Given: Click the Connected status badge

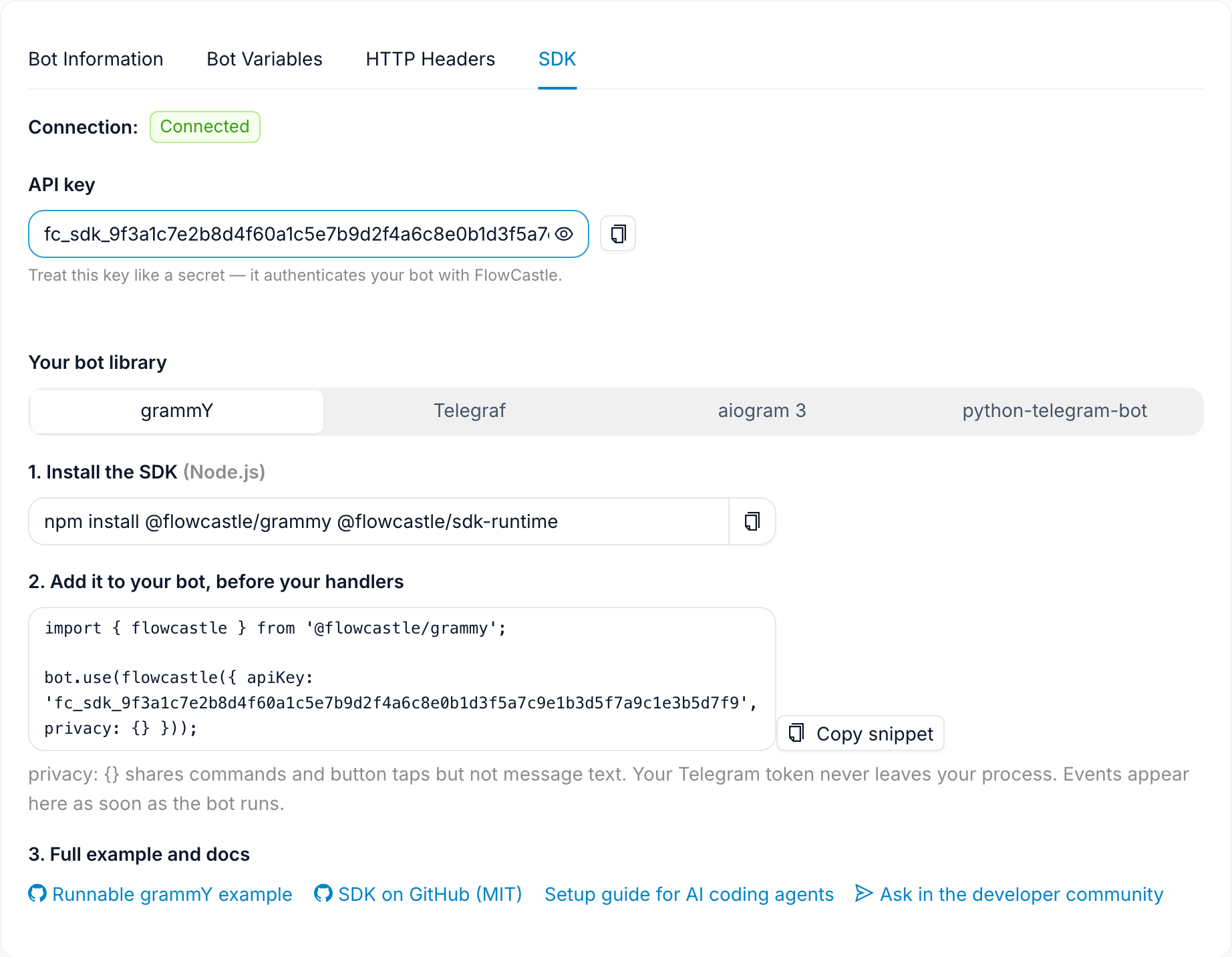Looking at the screenshot, I should click(204, 127).
